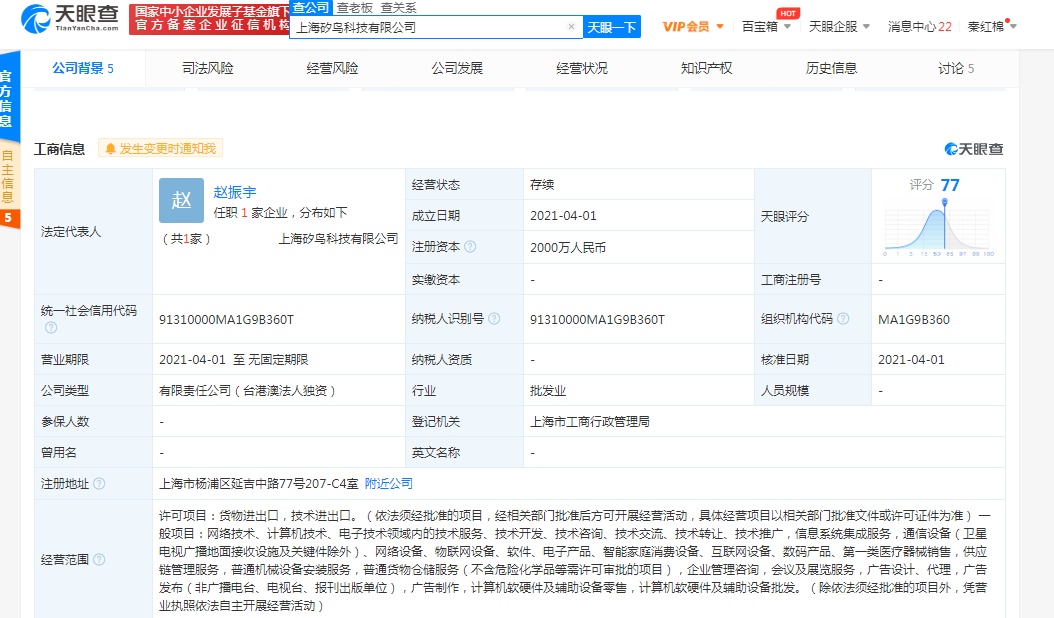Screen dimensions: 1054x618
Task: Click the taxpayer ID value next to 纳税人识别号
Action: click(x=598, y=319)
